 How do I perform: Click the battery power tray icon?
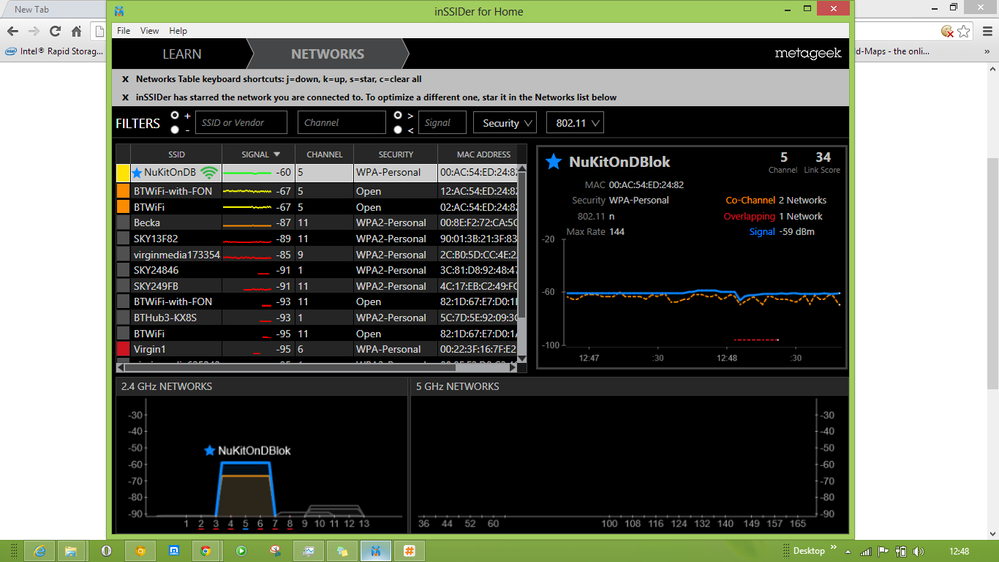pyautogui.click(x=901, y=551)
